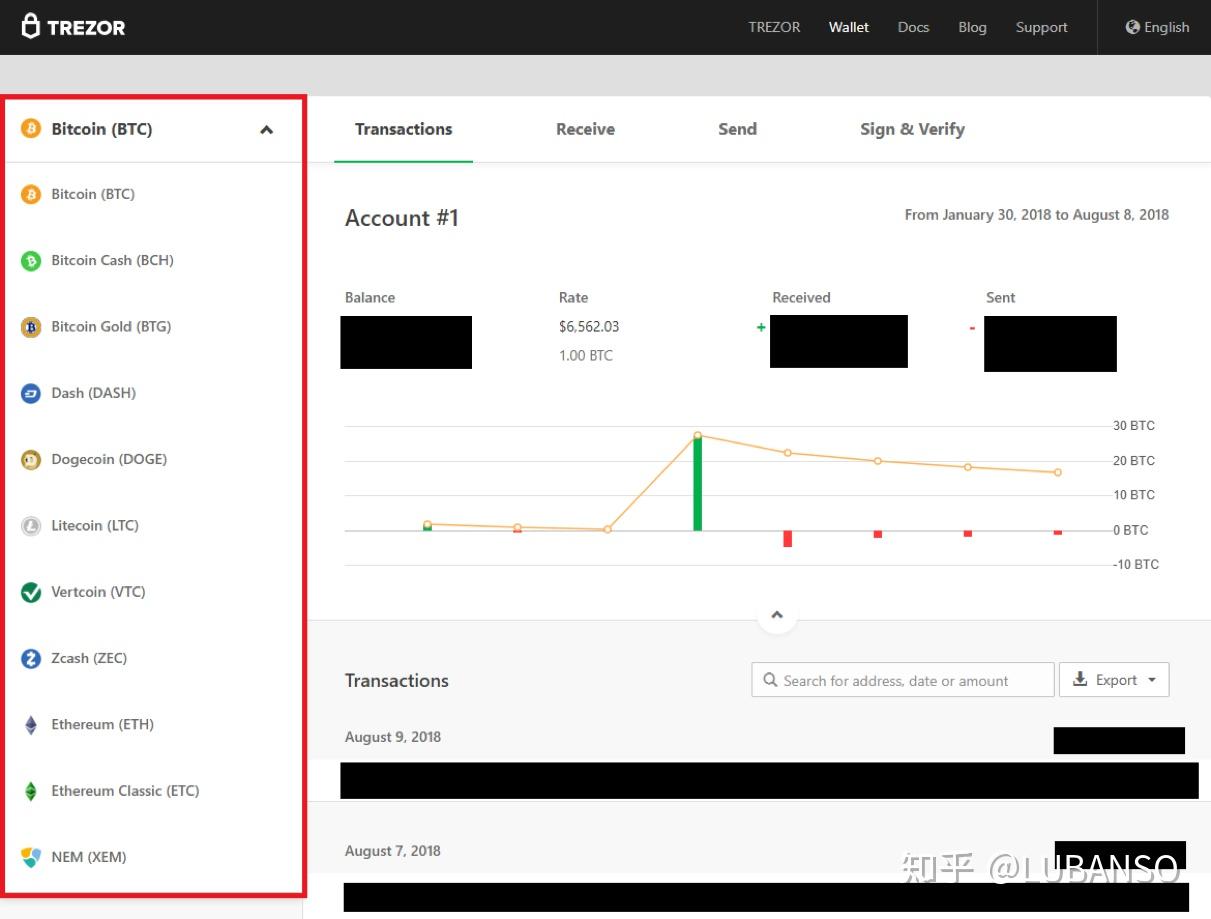This screenshot has width=1211, height=919.
Task: Click the $6,562.03 rate value
Action: 589,327
